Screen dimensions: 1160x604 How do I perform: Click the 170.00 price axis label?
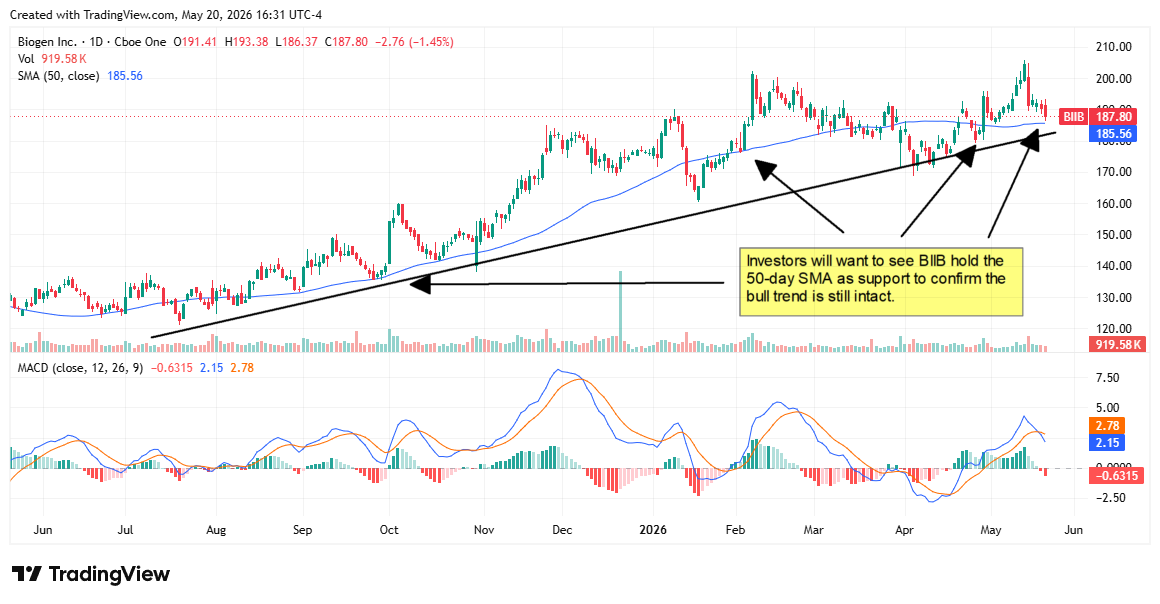point(1113,172)
